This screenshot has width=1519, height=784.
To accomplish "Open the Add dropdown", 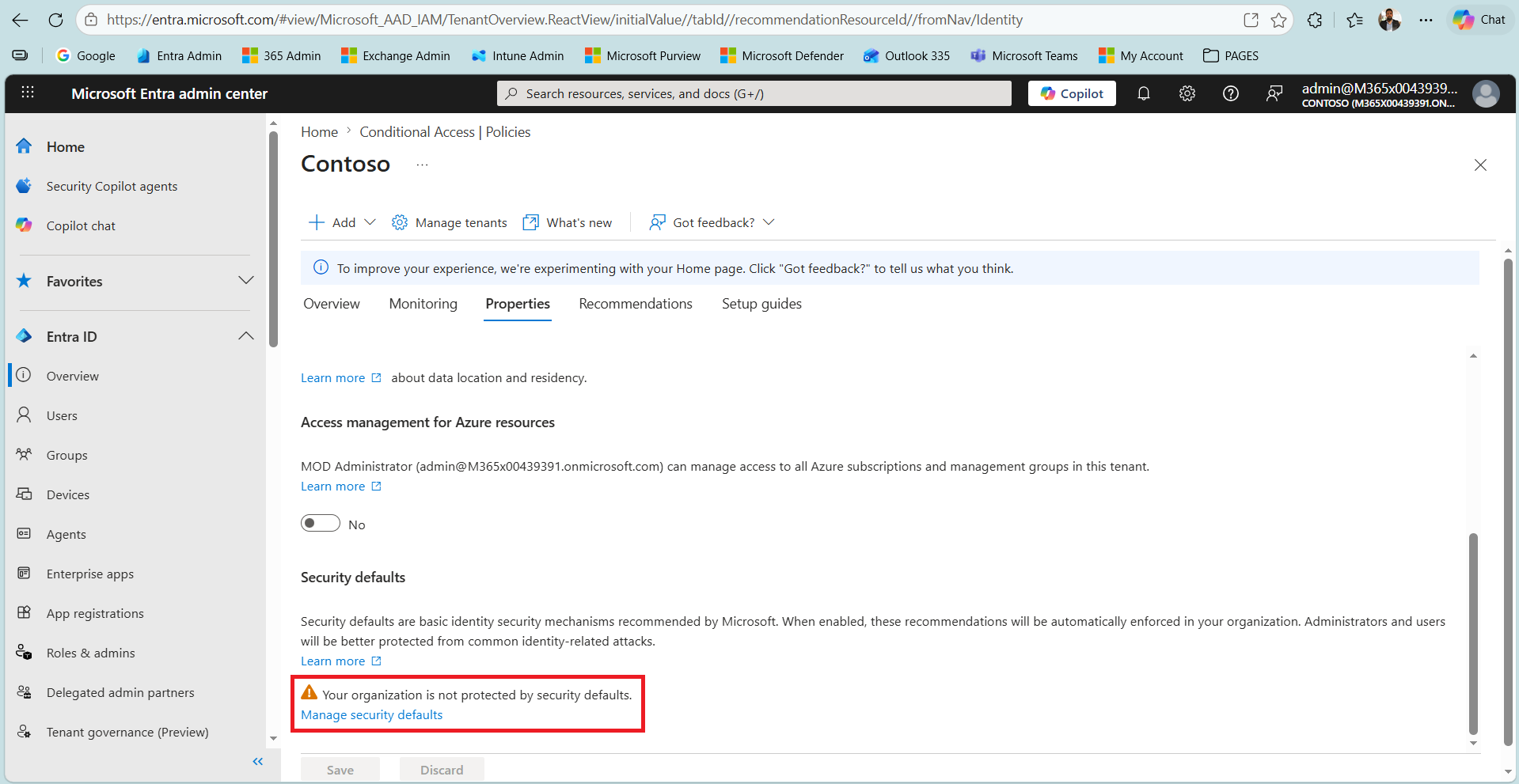I will pos(342,222).
